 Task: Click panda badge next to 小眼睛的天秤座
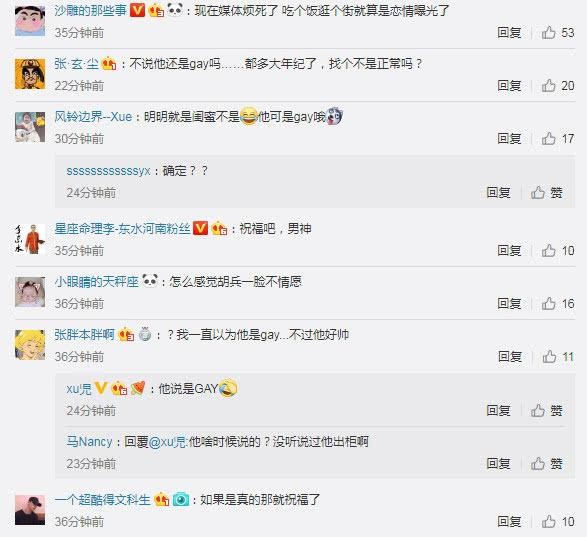(150, 280)
